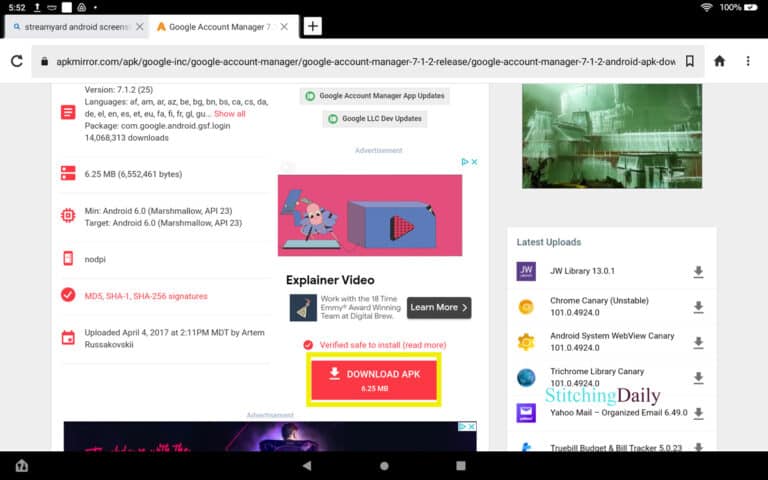Click the version info document icon
This screenshot has width=768, height=480.
point(68,112)
